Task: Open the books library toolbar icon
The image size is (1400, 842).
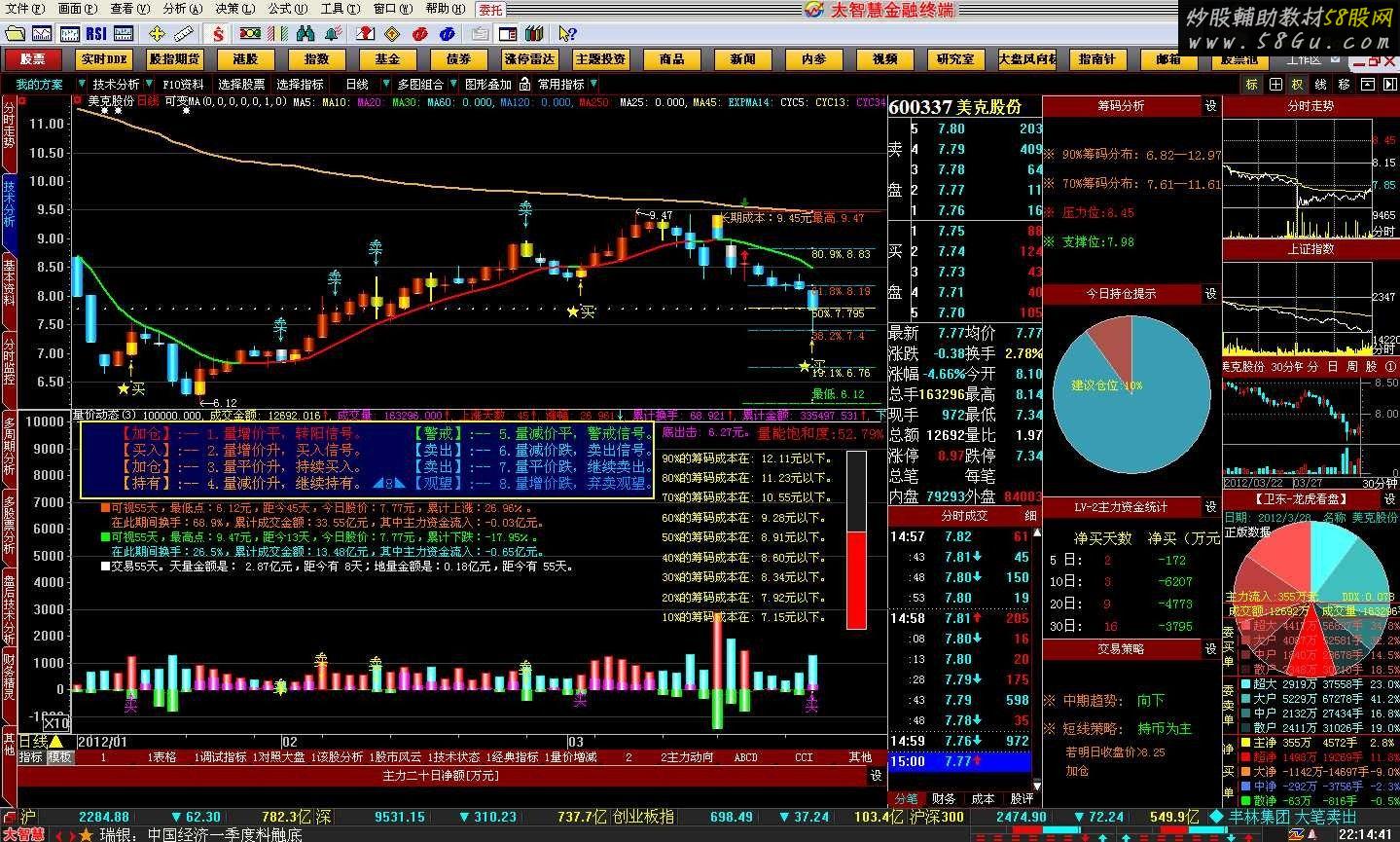Action: click(533, 33)
